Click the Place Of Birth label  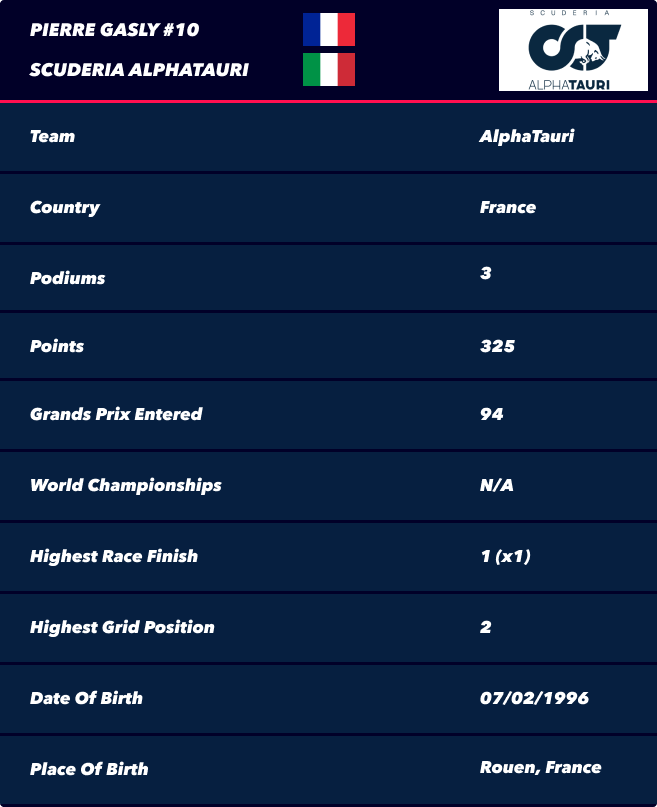click(x=89, y=769)
